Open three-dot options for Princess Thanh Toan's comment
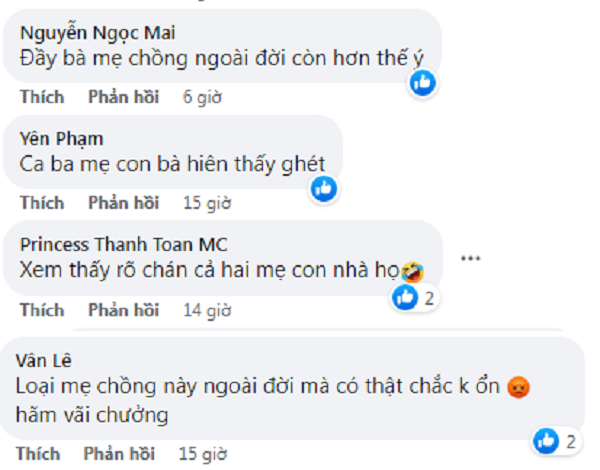Screen dimensions: 600x470 470,258
